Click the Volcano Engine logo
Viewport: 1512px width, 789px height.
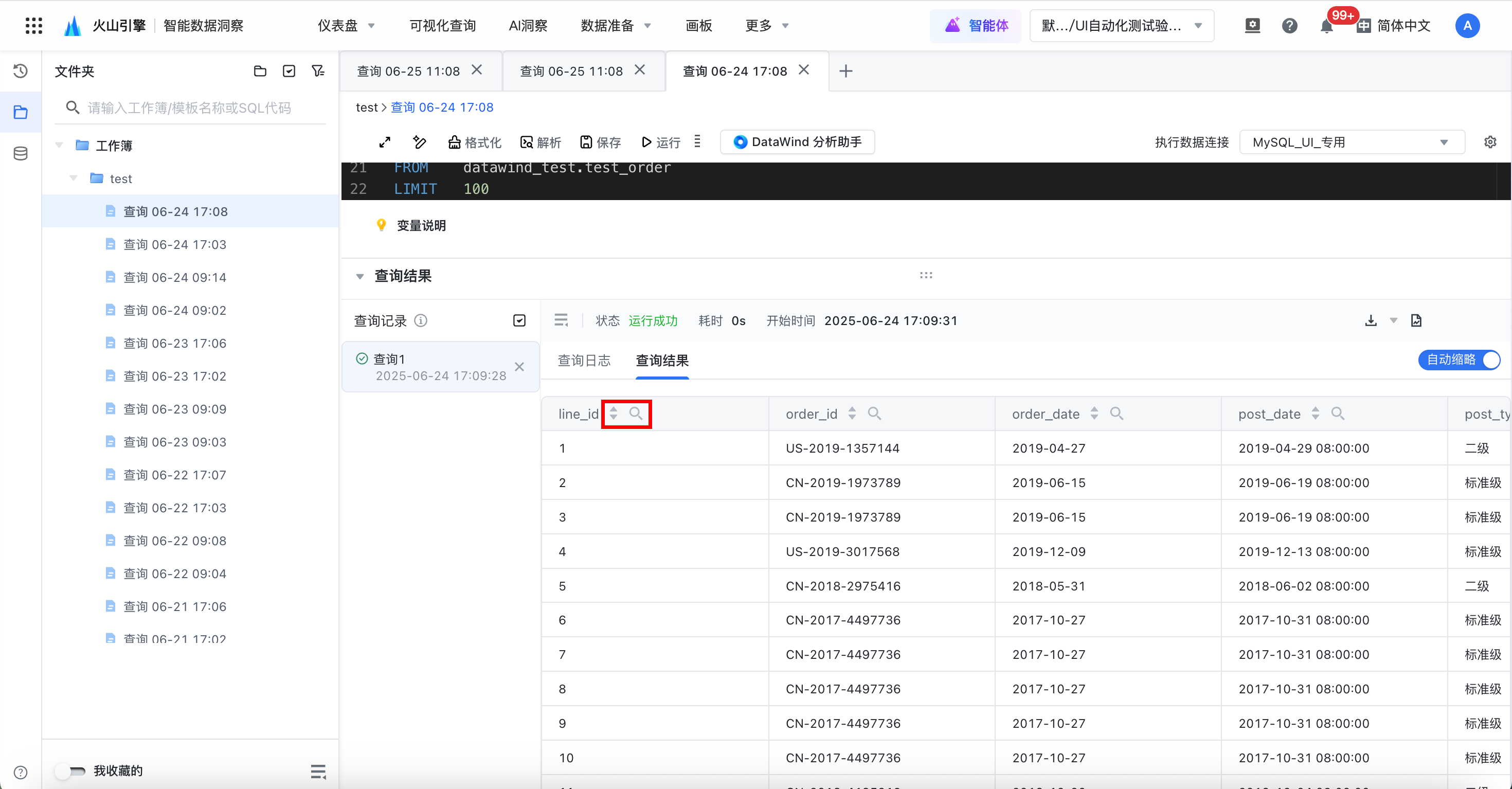(72, 25)
